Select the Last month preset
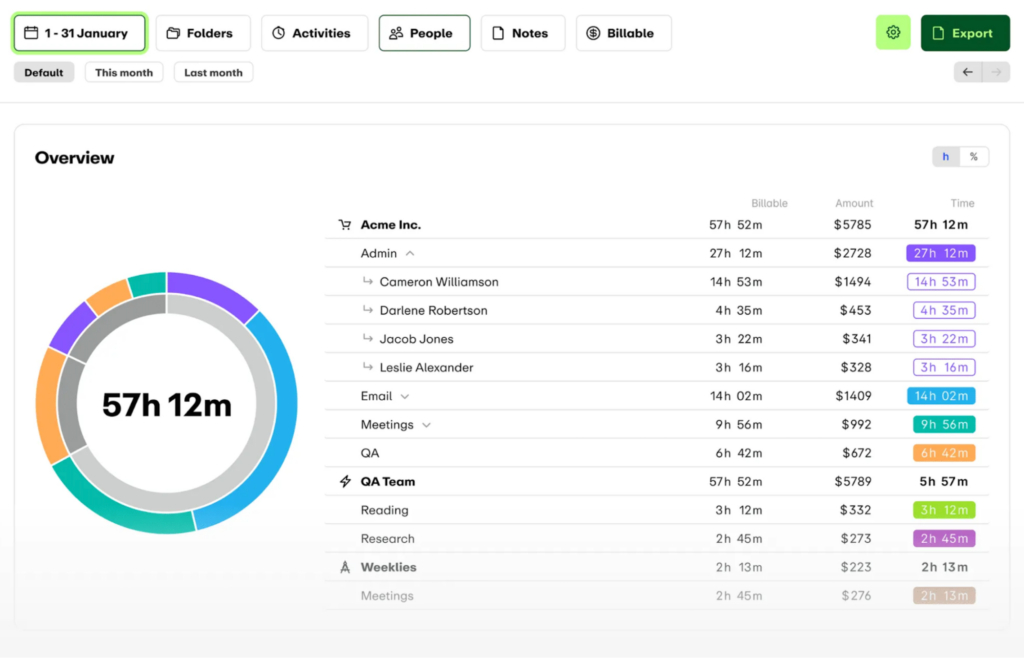The image size is (1024, 658). (x=213, y=72)
